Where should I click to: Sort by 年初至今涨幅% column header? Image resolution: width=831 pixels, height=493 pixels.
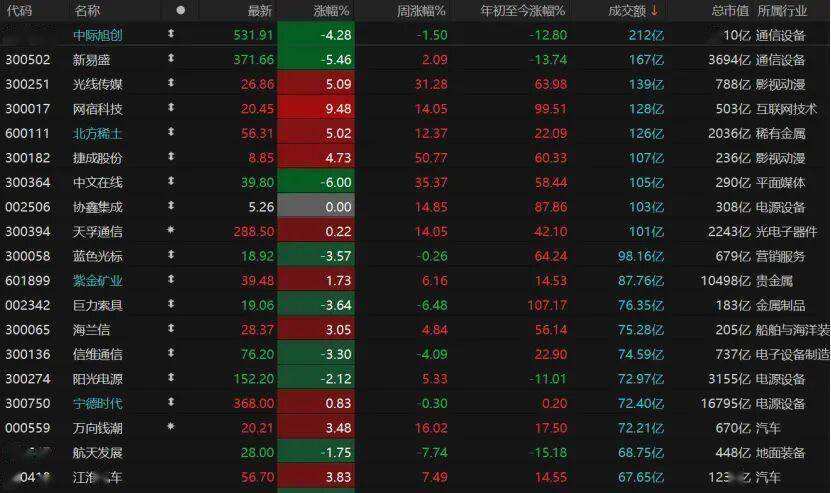522,11
